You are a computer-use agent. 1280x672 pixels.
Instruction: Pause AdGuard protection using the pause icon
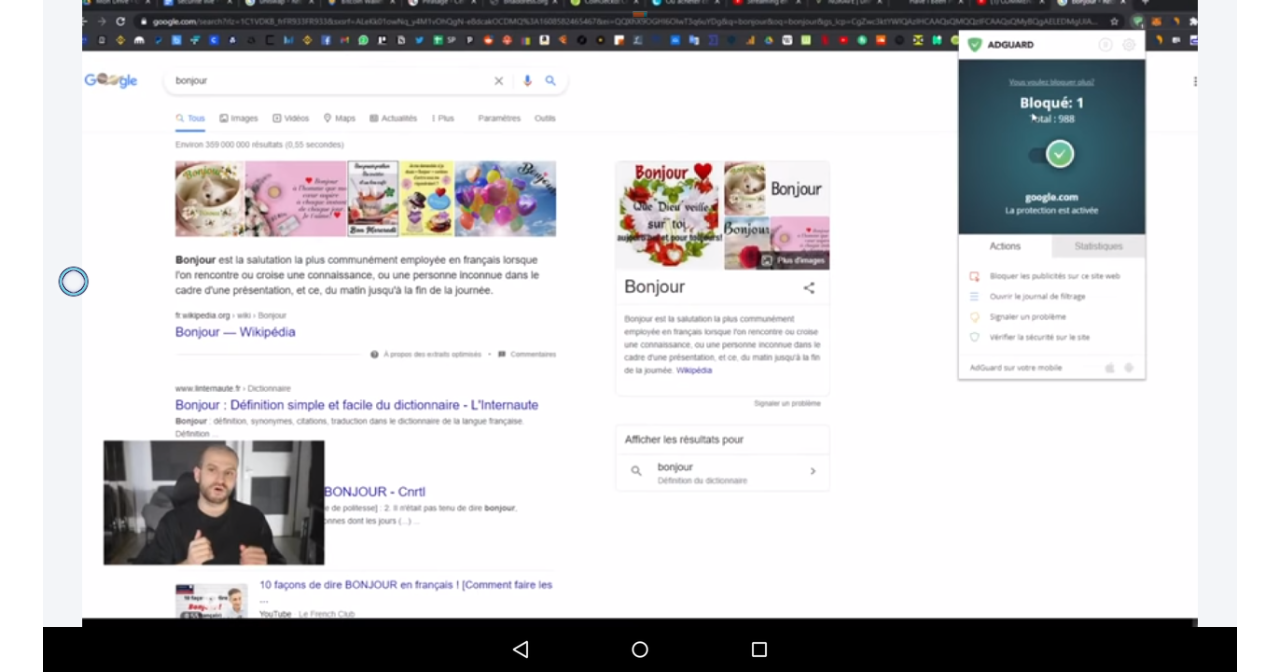pos(1105,45)
